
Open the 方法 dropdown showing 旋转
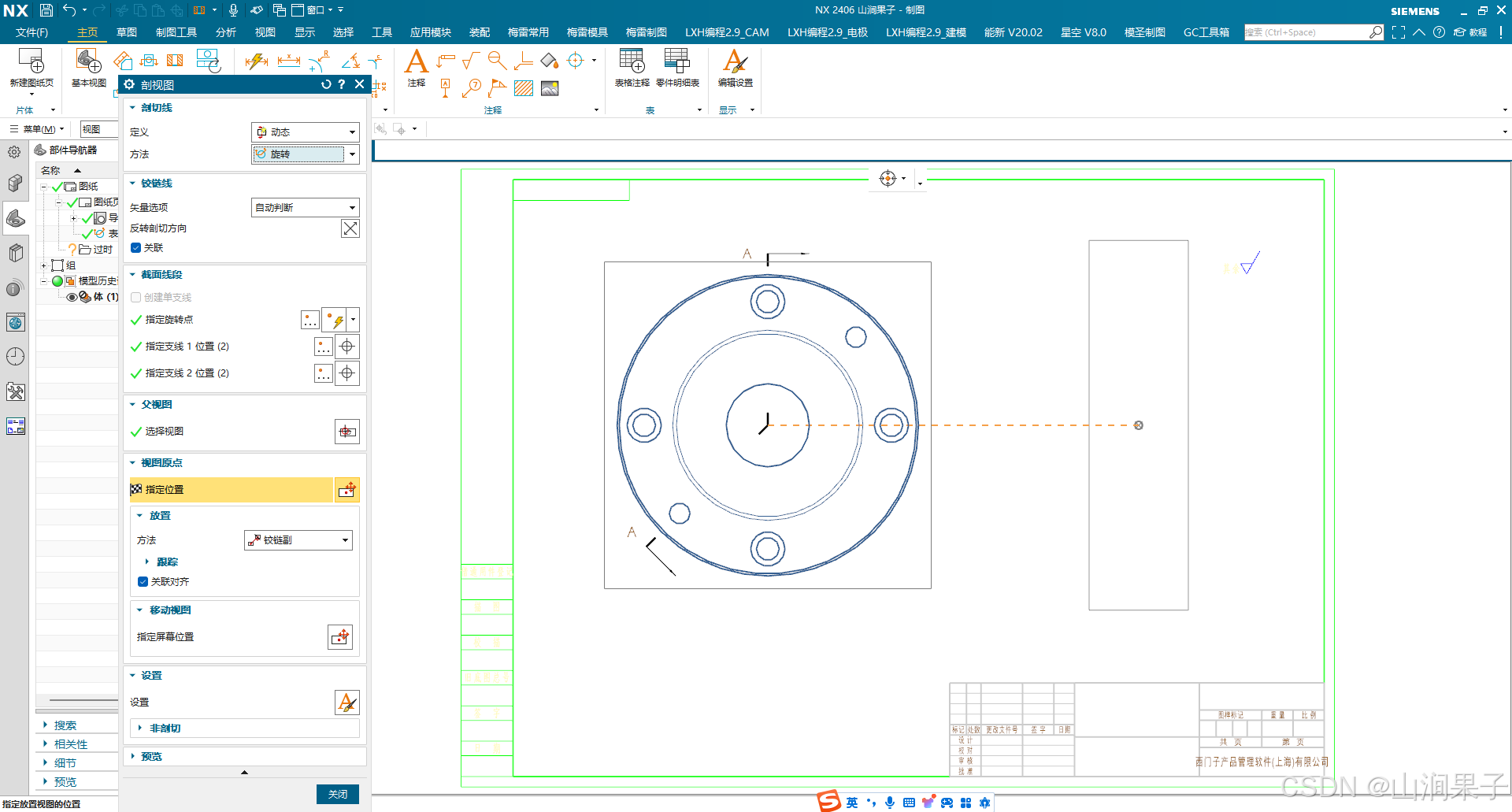click(x=306, y=154)
